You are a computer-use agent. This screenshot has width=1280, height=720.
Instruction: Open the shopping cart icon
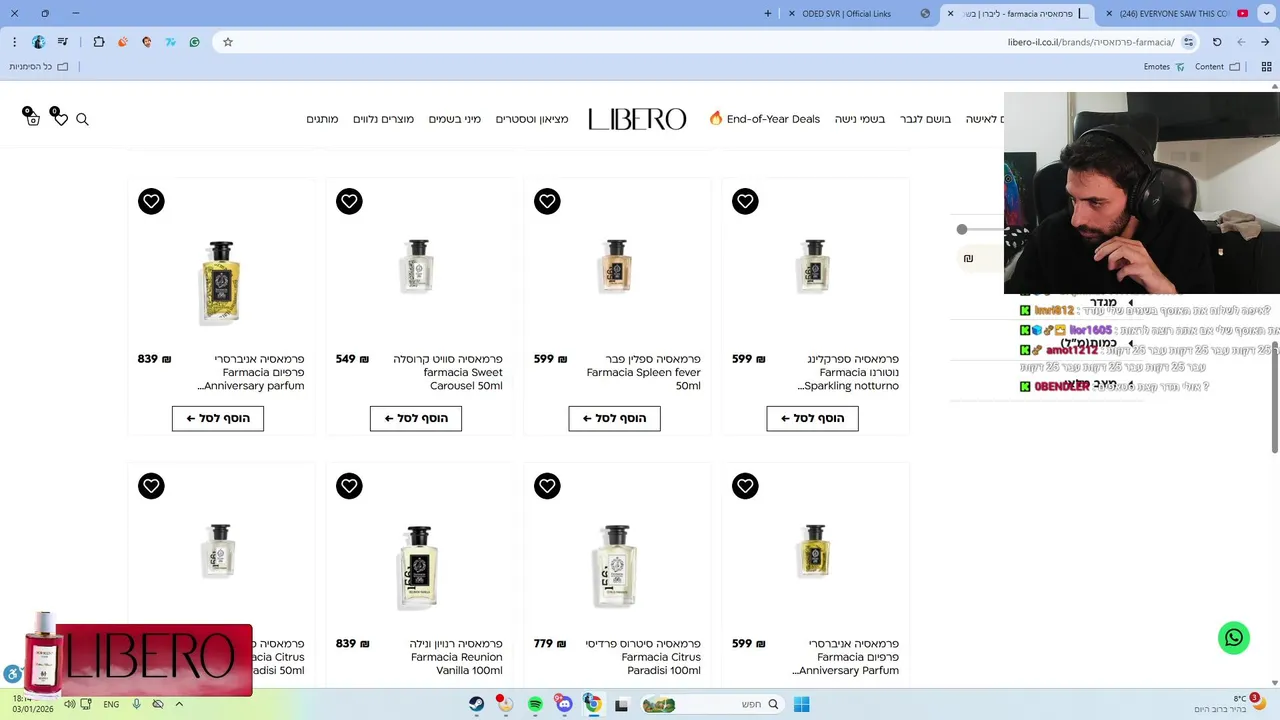(x=32, y=118)
